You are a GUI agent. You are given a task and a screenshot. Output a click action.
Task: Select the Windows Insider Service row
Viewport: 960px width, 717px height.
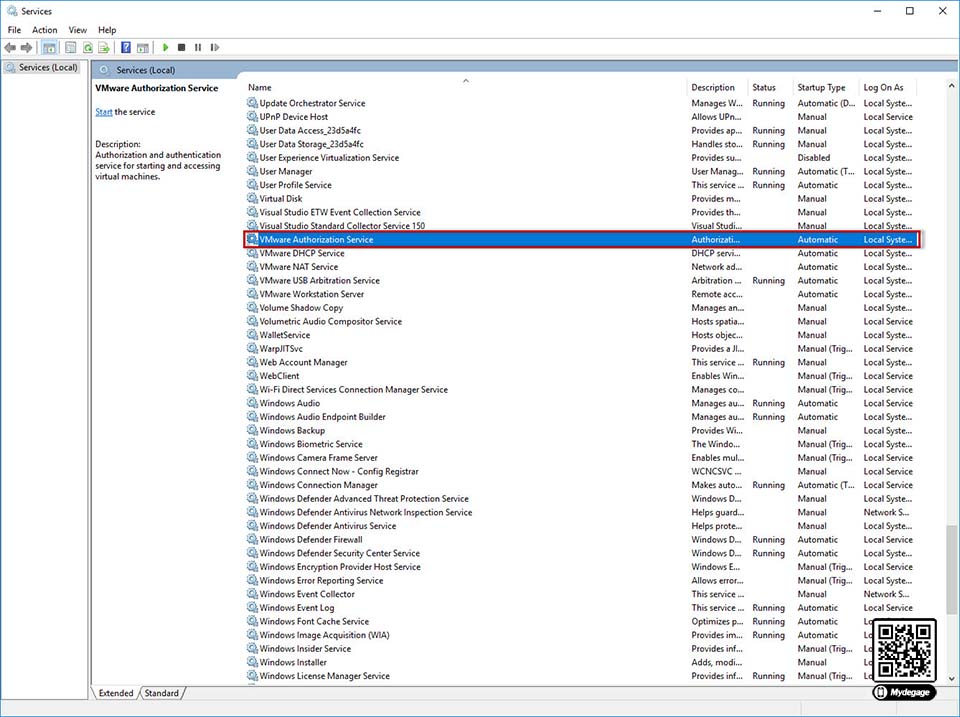pos(582,648)
